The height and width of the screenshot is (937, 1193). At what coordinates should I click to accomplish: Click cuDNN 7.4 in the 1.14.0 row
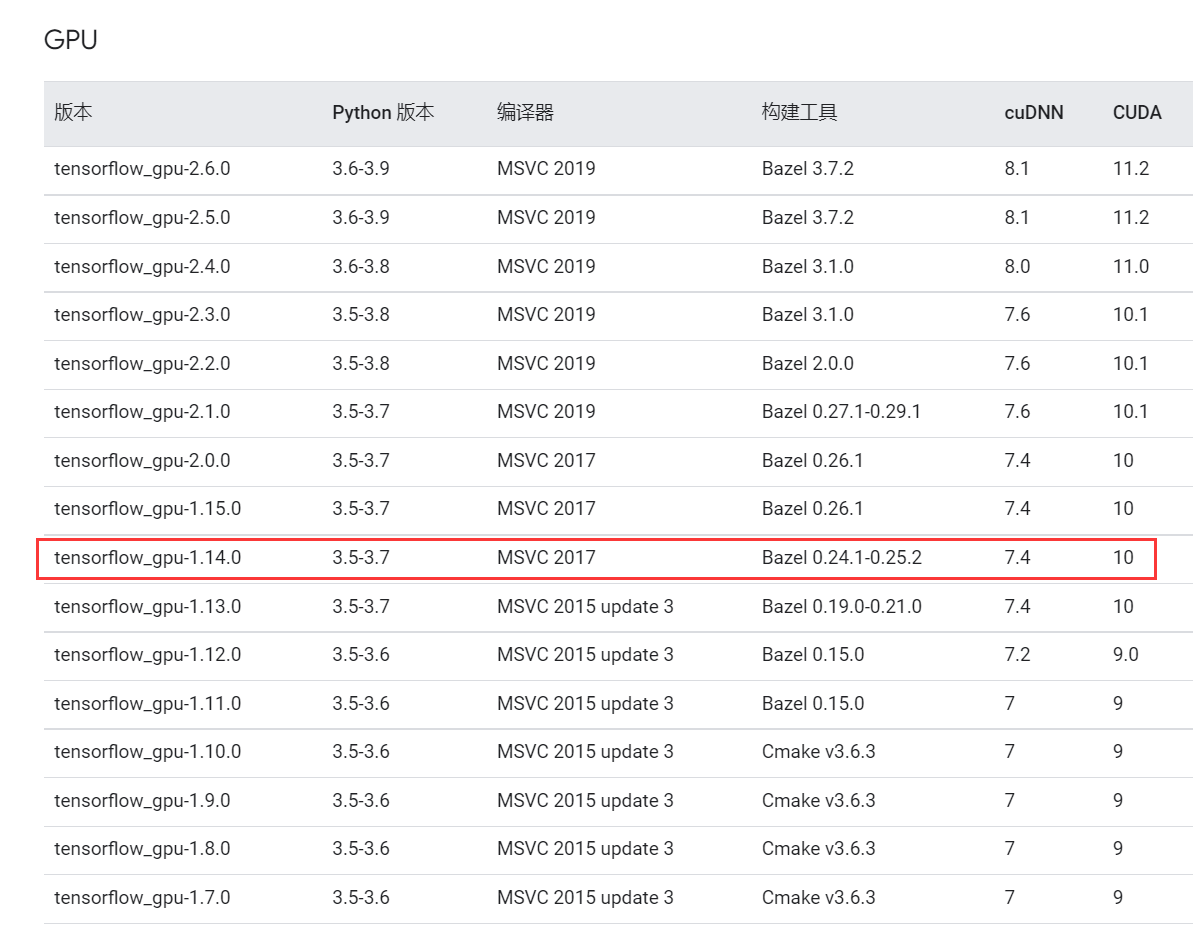[x=1017, y=557]
